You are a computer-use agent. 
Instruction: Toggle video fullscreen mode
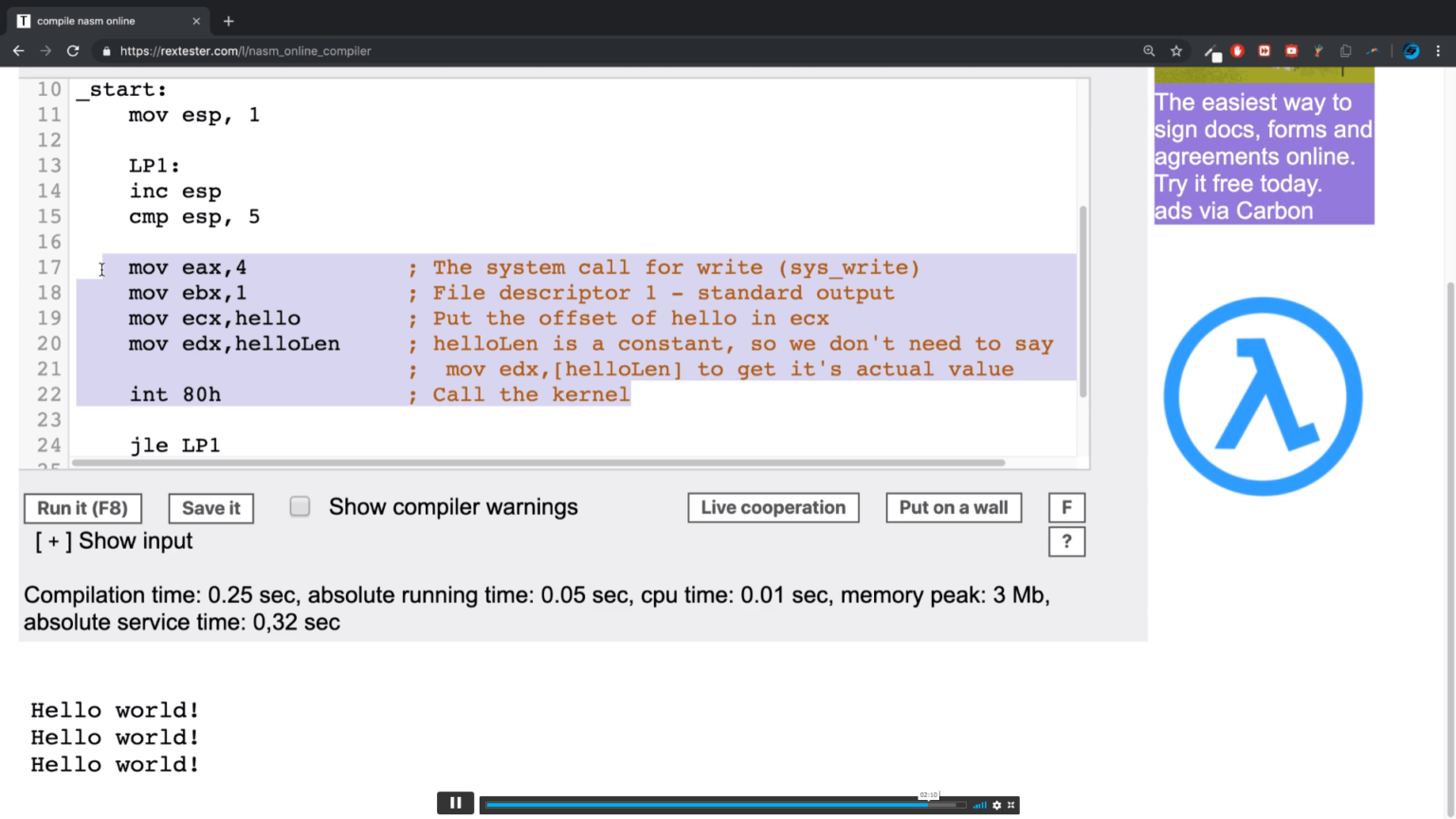(1011, 805)
